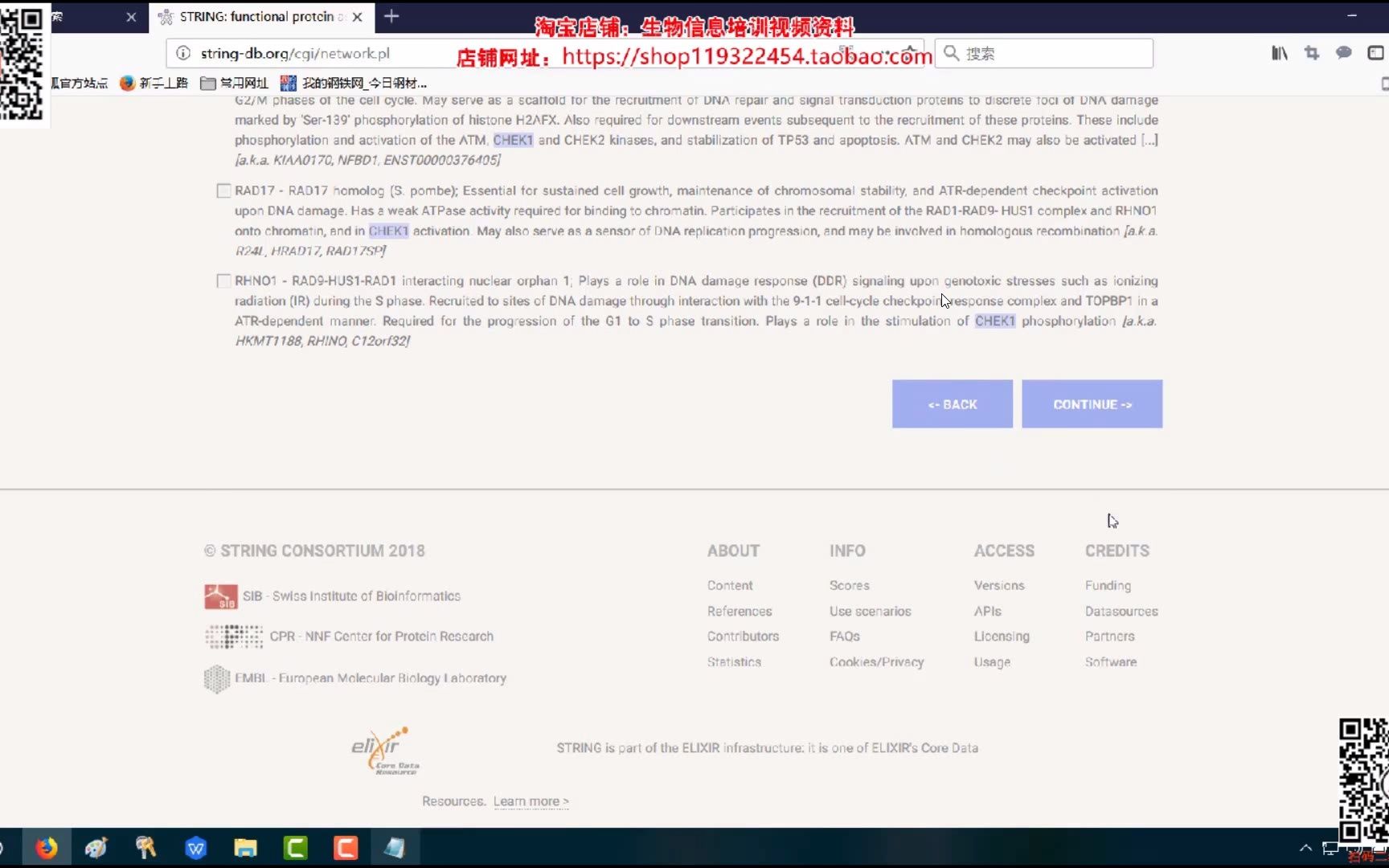
Task: Click the site information icon in address bar
Action: 183,53
